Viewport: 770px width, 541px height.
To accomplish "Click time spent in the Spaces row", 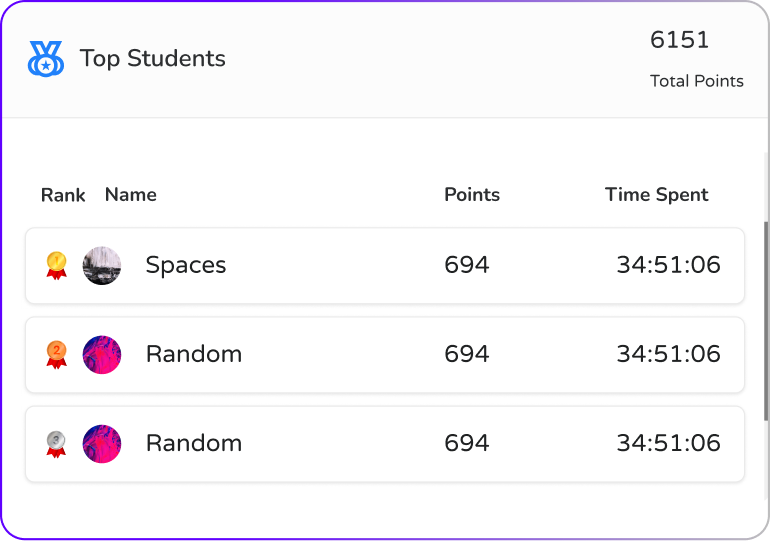I will coord(668,265).
